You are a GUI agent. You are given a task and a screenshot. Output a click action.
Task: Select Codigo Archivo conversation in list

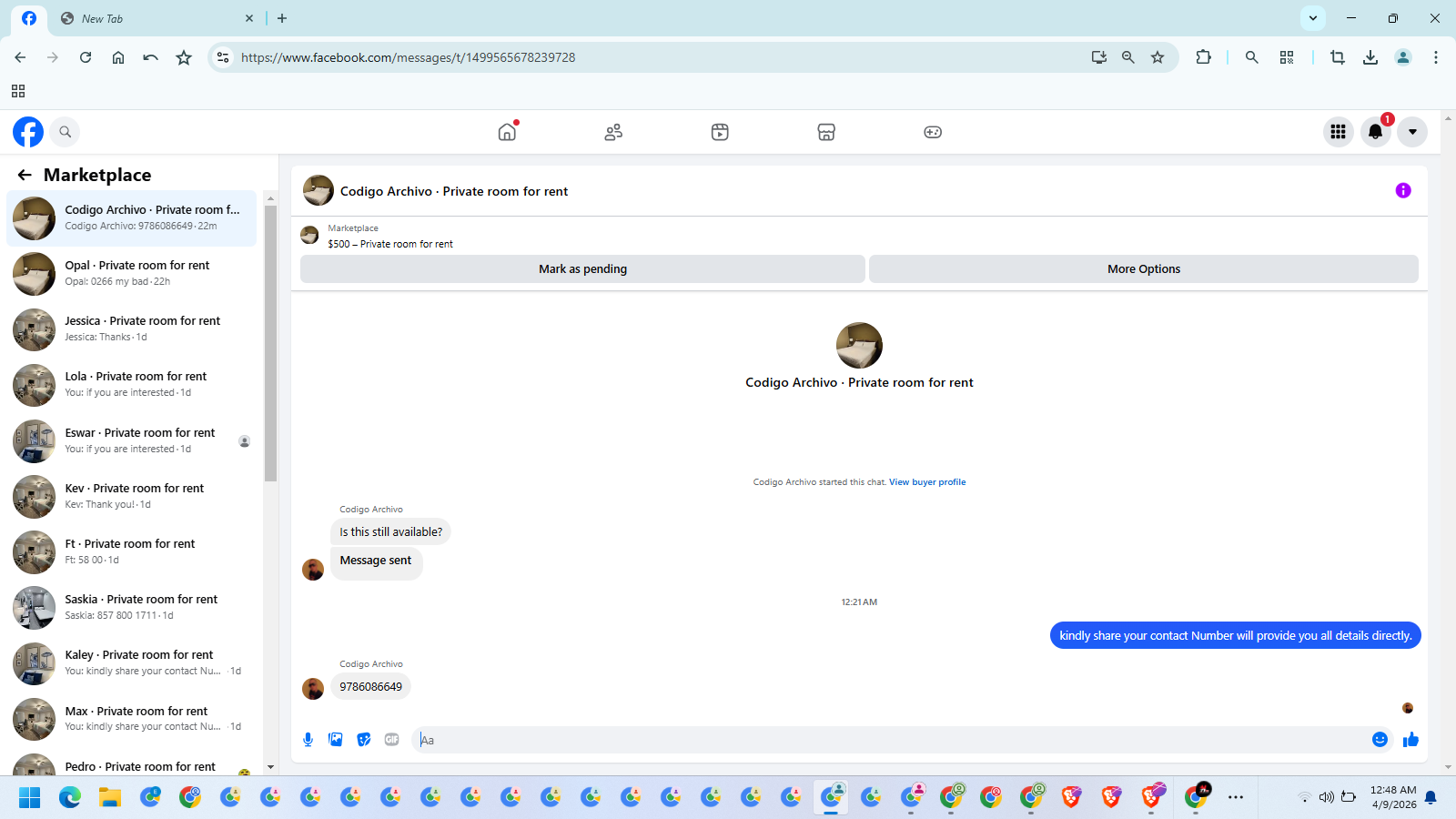132,217
